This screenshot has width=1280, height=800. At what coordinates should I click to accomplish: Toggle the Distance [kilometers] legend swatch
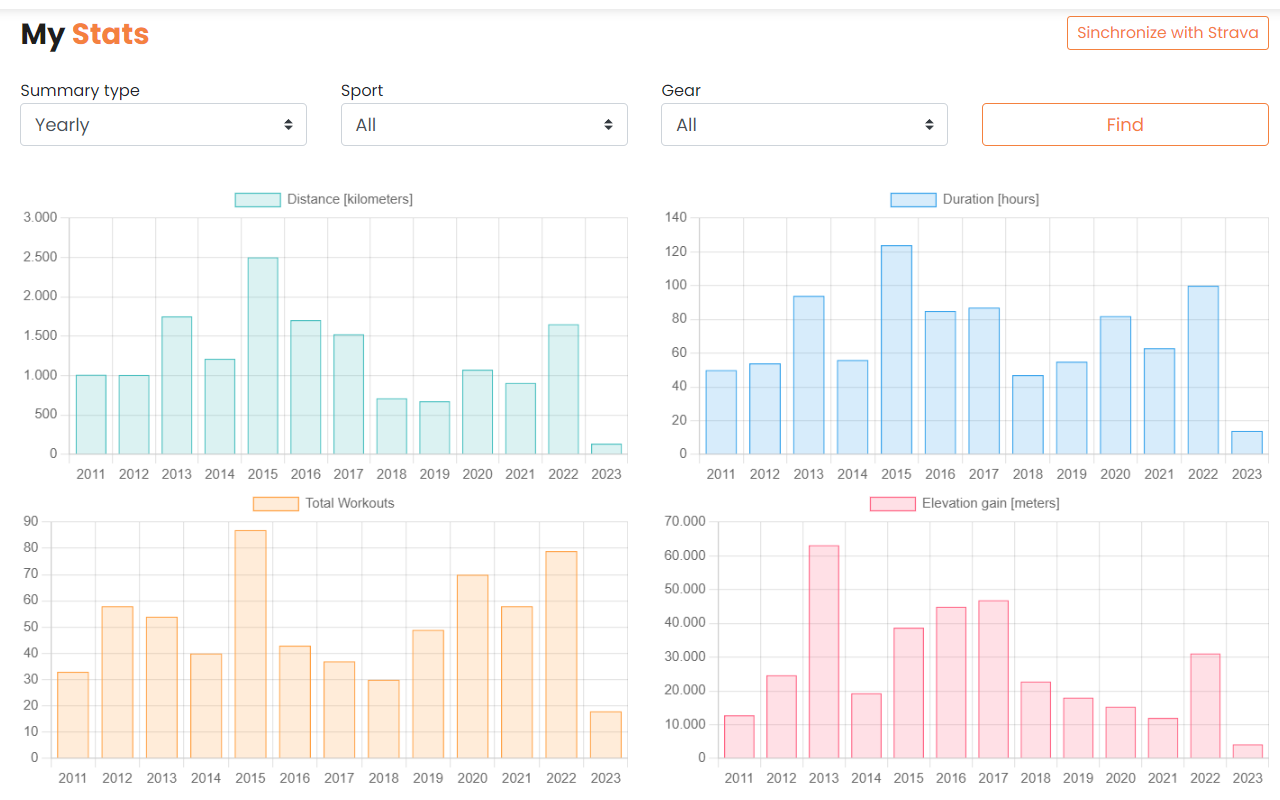(x=257, y=200)
